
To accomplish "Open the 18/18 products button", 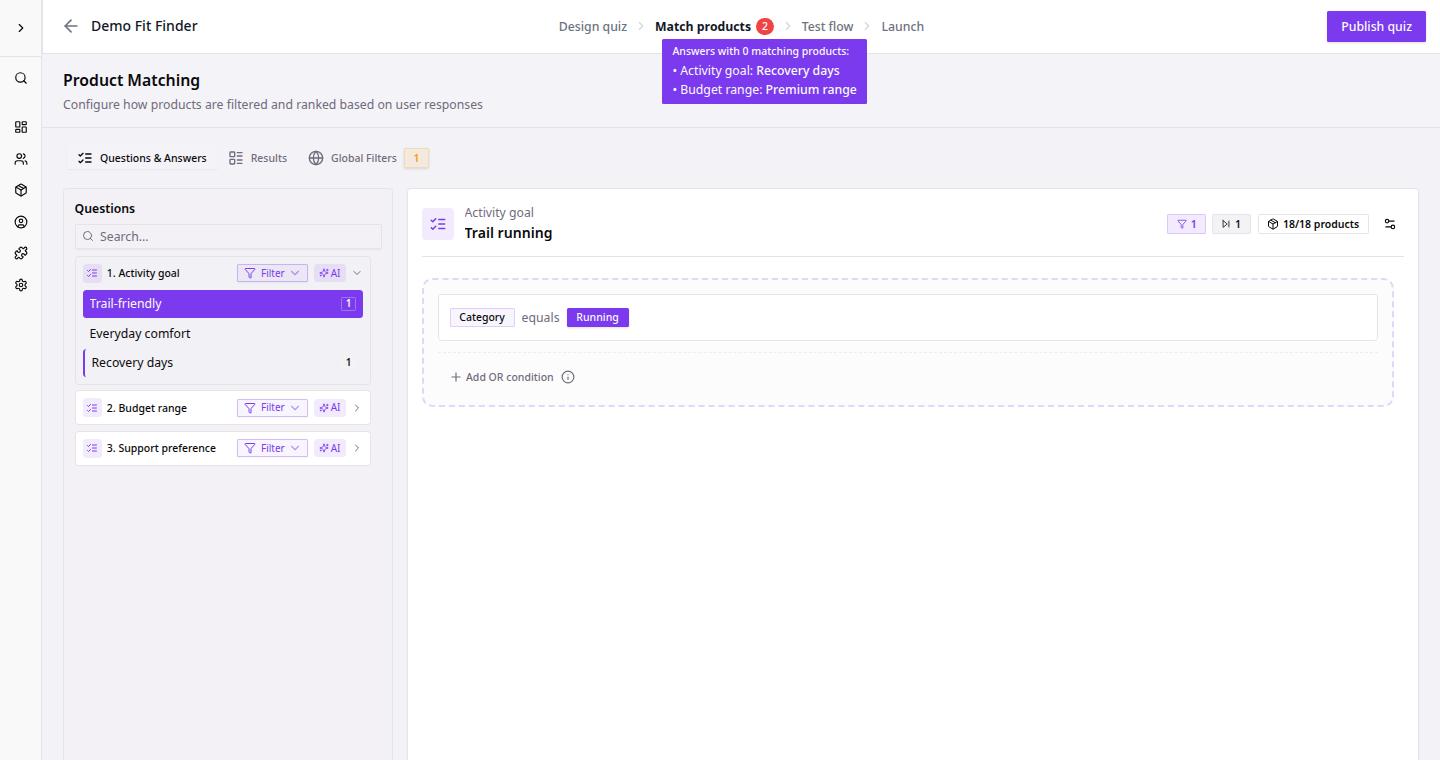I will (1313, 224).
